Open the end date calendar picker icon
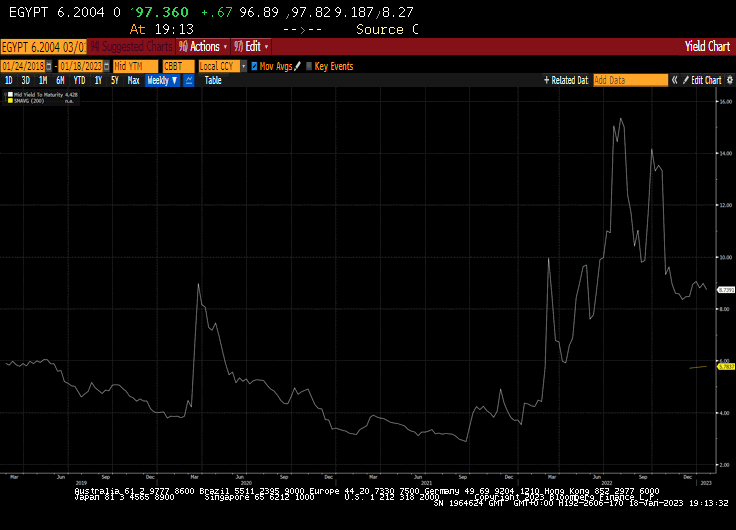 pyautogui.click(x=107, y=66)
